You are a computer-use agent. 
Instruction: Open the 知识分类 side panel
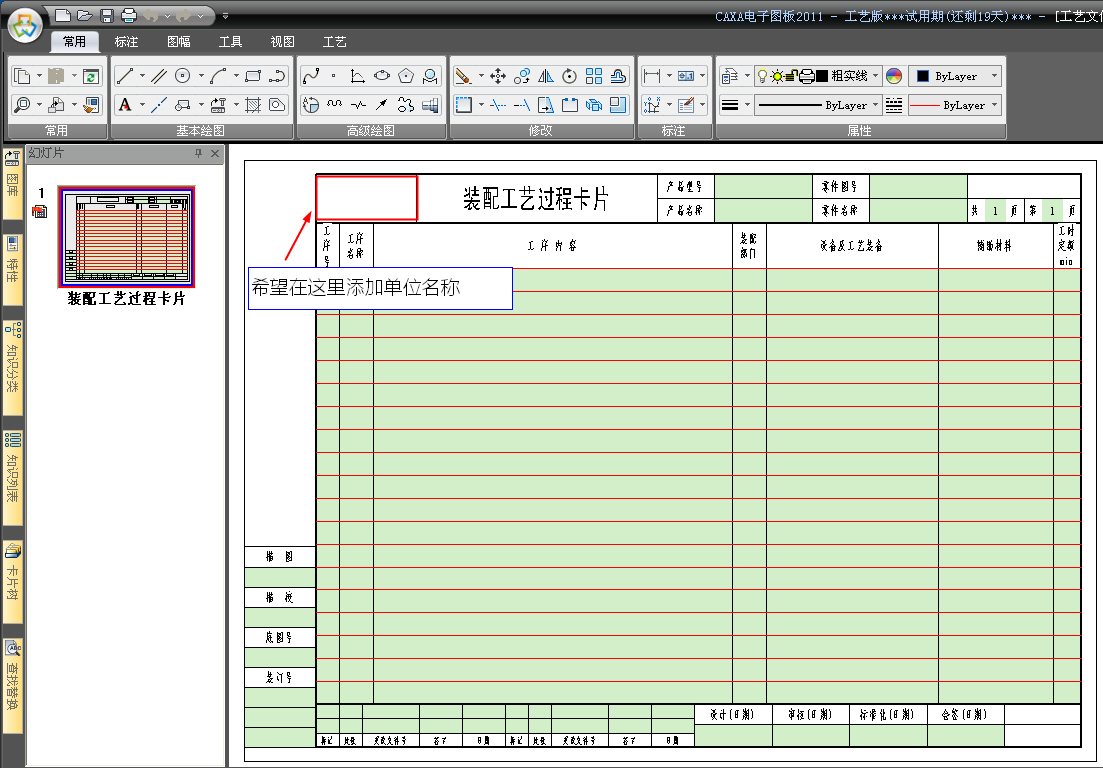point(13,360)
